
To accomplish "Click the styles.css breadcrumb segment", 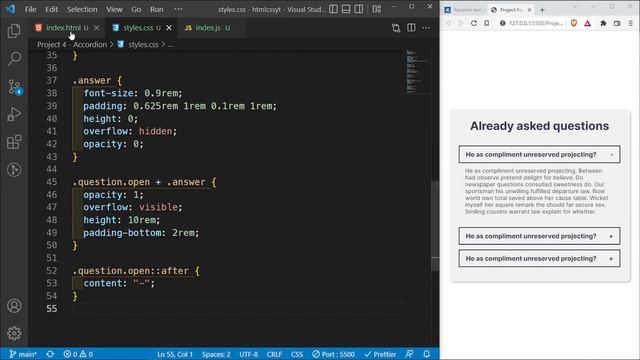I will [x=143, y=44].
